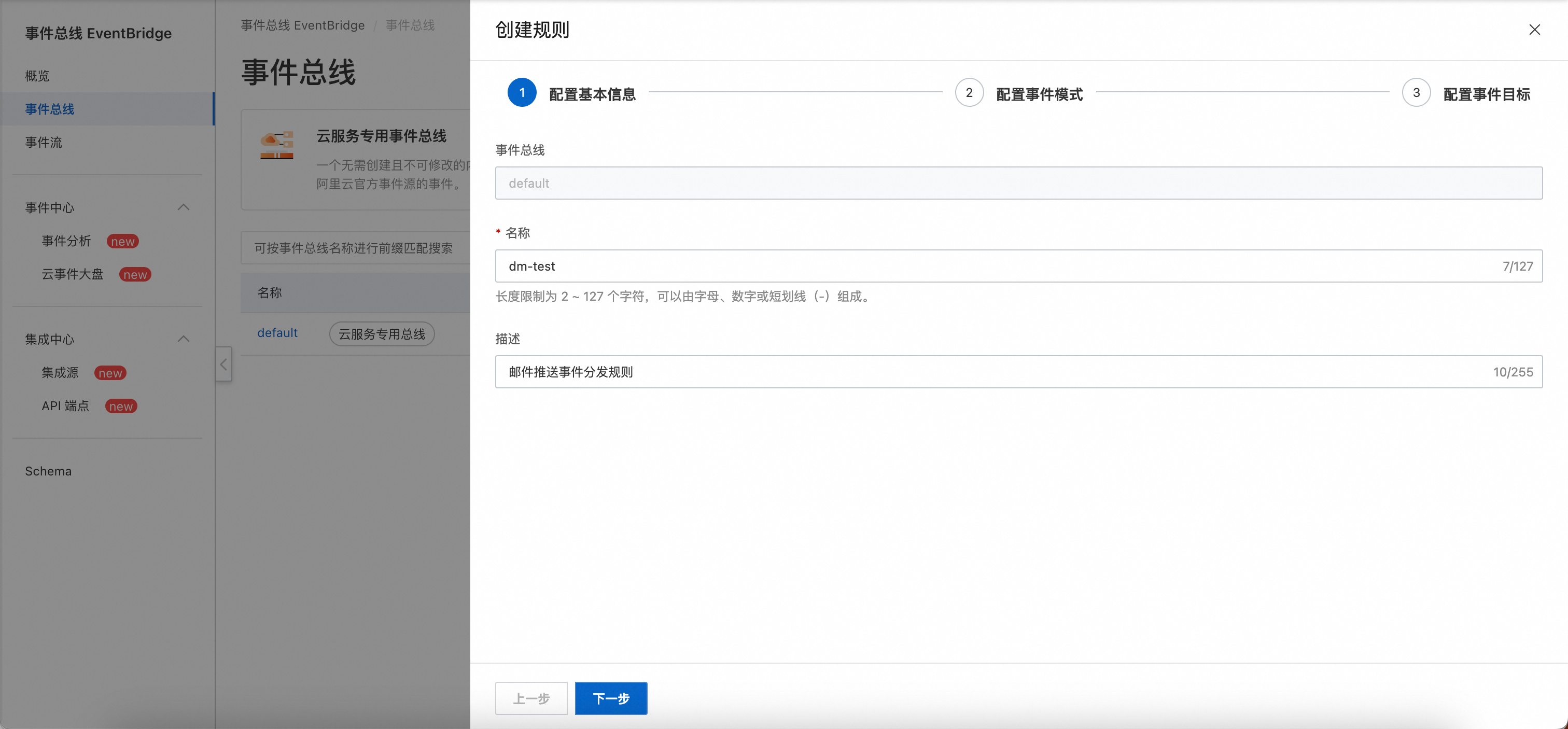This screenshot has width=1568, height=729.
Task: Open 事件流 in the sidebar
Action: pyautogui.click(x=43, y=143)
